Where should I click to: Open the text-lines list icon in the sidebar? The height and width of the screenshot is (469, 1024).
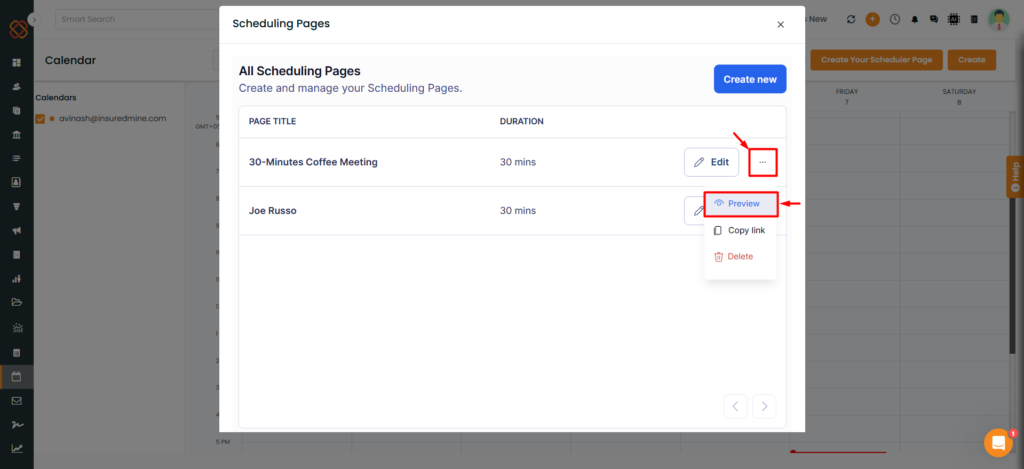[x=16, y=158]
